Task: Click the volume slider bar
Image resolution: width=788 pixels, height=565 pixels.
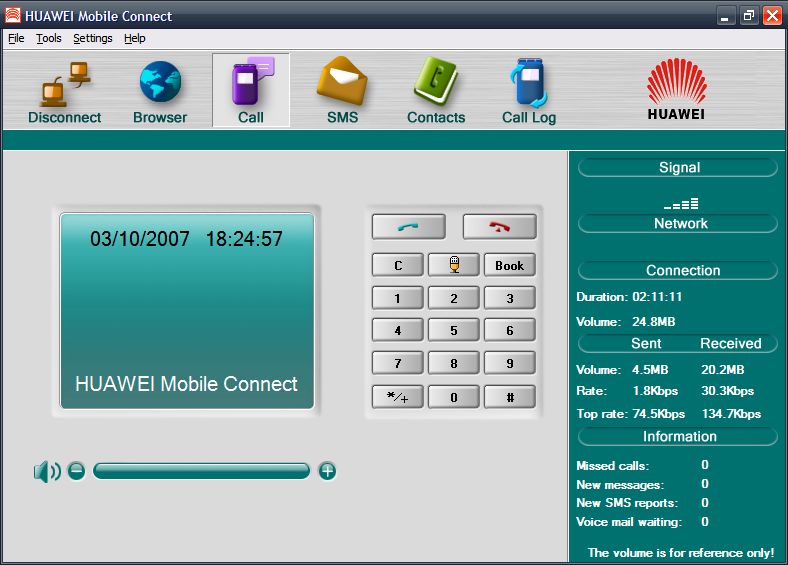Action: pyautogui.click(x=202, y=471)
